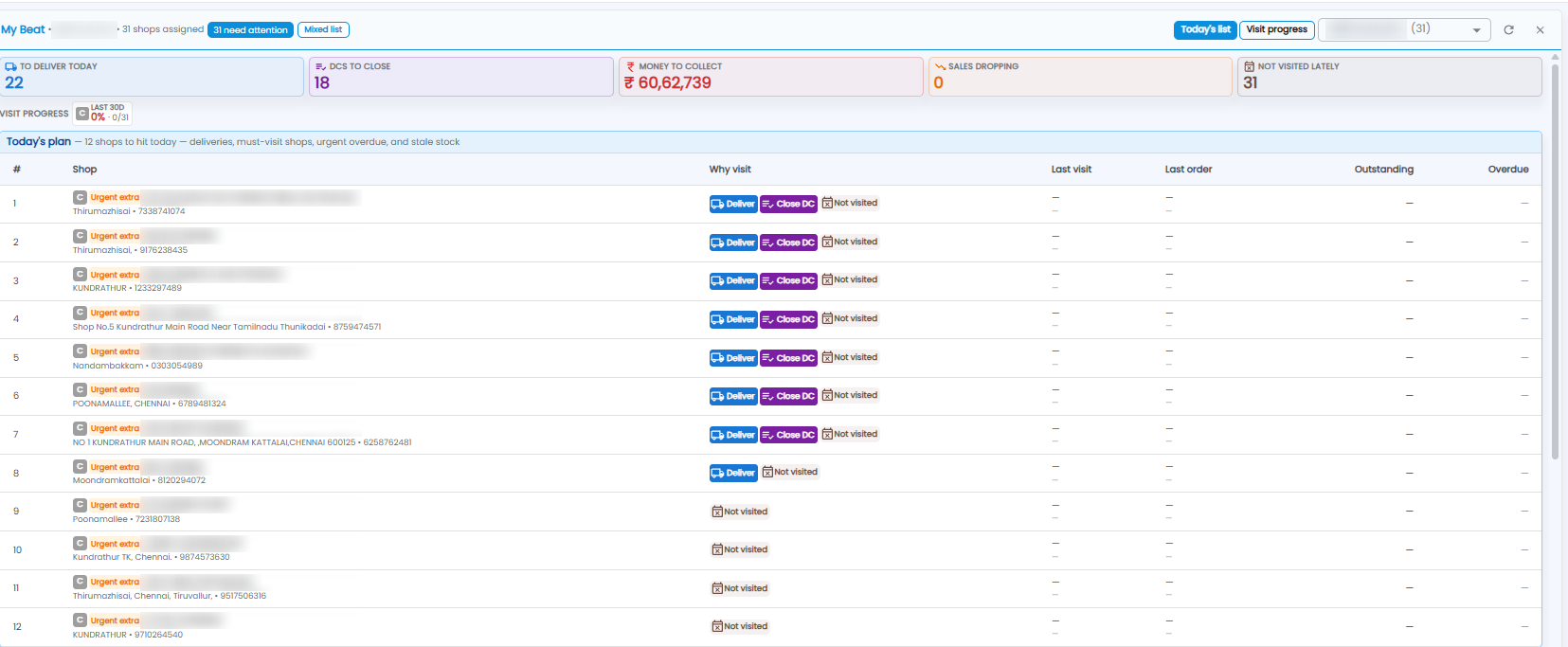Click the Last visit column header

click(x=1072, y=170)
